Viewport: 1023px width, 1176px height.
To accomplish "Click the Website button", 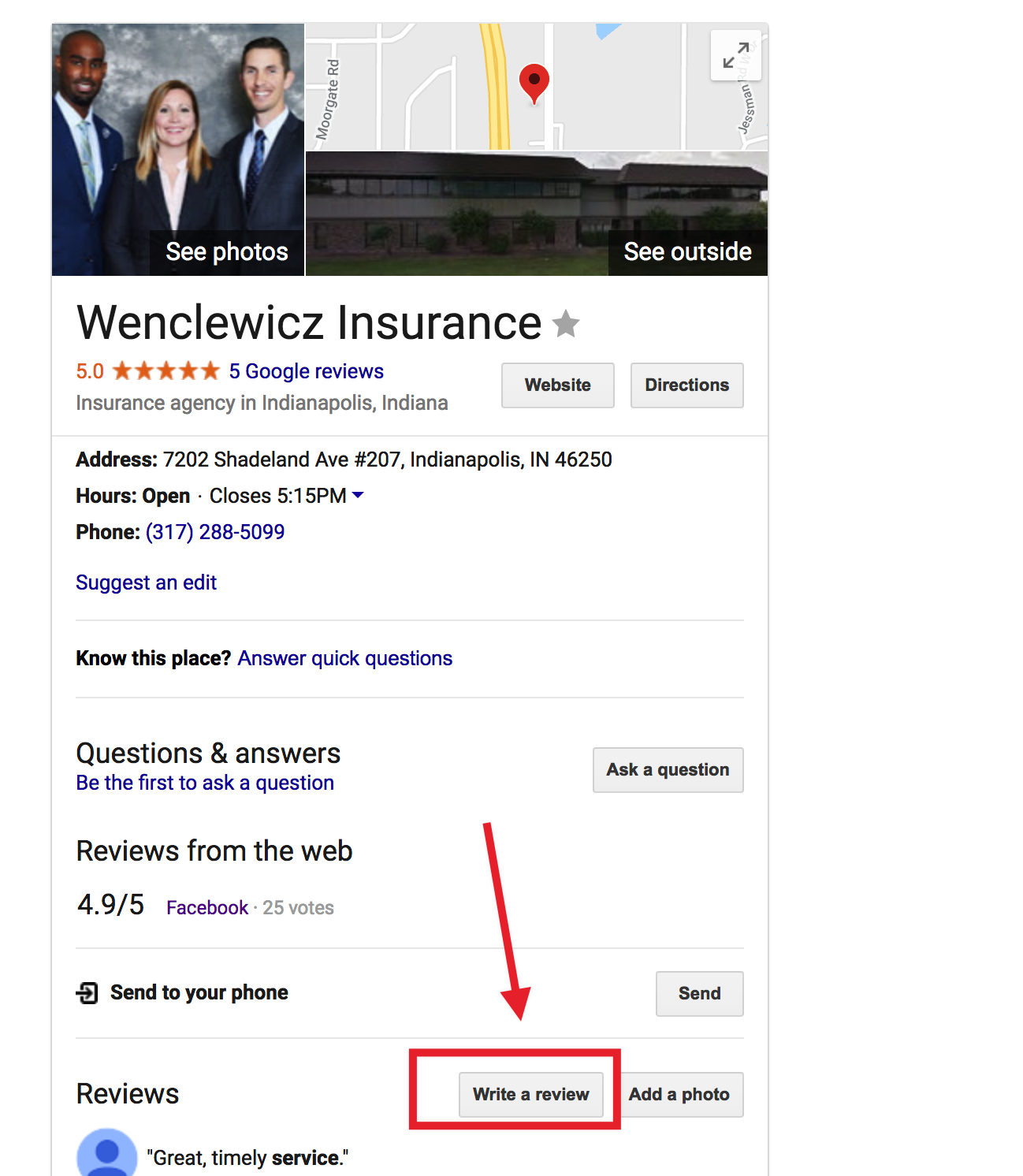I will coord(558,385).
